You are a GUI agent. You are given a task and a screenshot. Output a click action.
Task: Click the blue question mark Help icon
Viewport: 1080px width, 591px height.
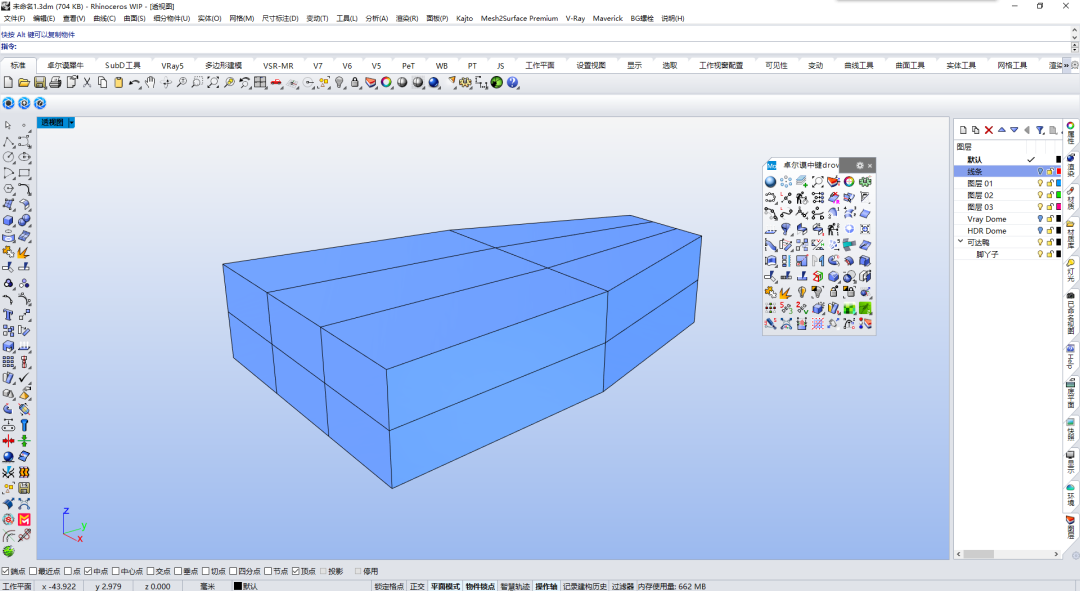512,83
